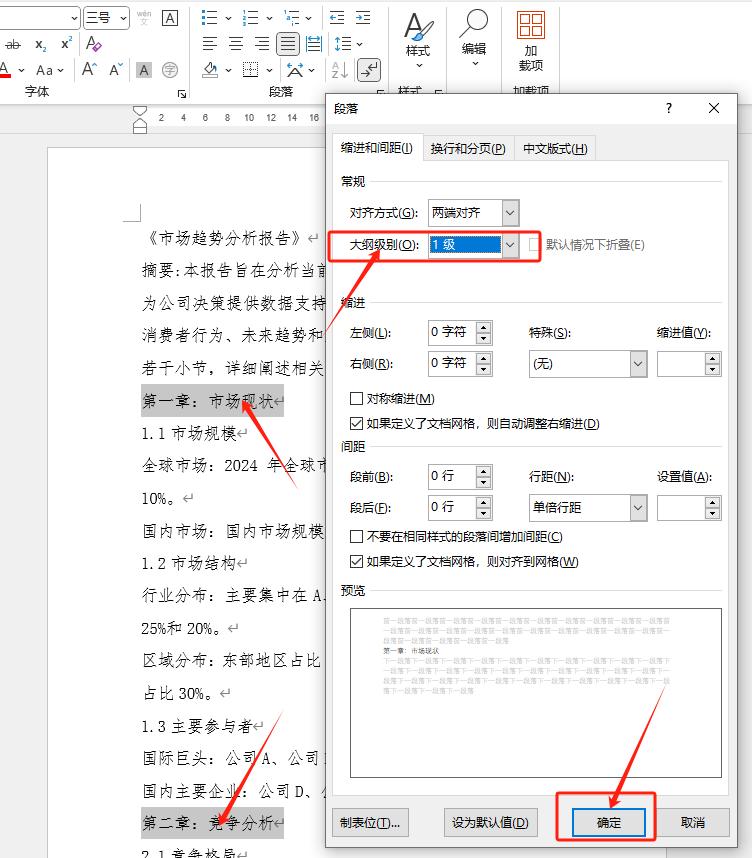Click the 段前 spacing input field
This screenshot has width=752, height=858.
(451, 476)
